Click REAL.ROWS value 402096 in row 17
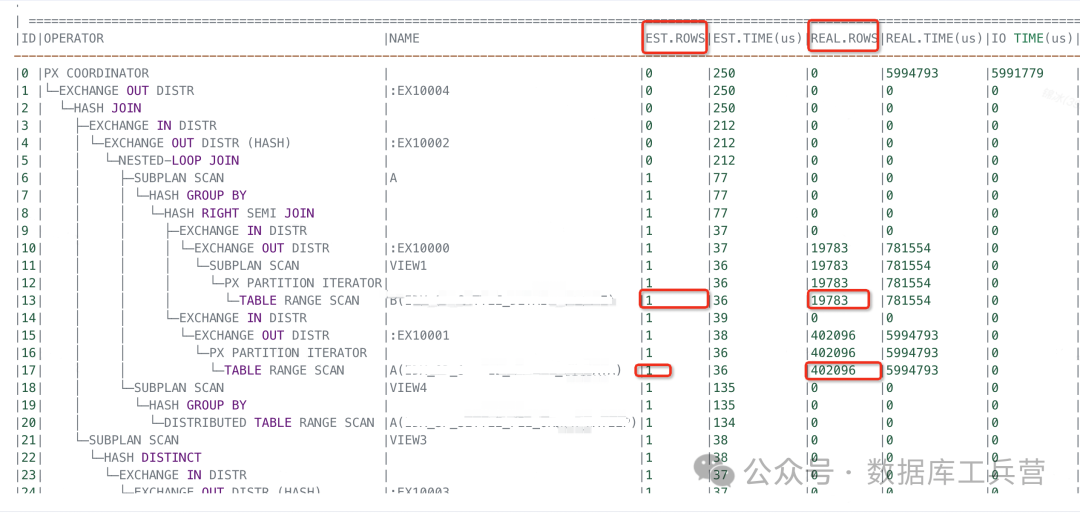Image resolution: width=1080 pixels, height=515 pixels. [x=833, y=370]
